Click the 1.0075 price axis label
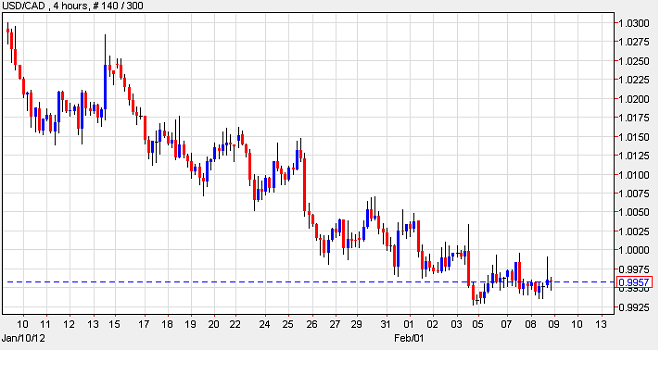The width and height of the screenshot is (659, 367). coord(634,193)
